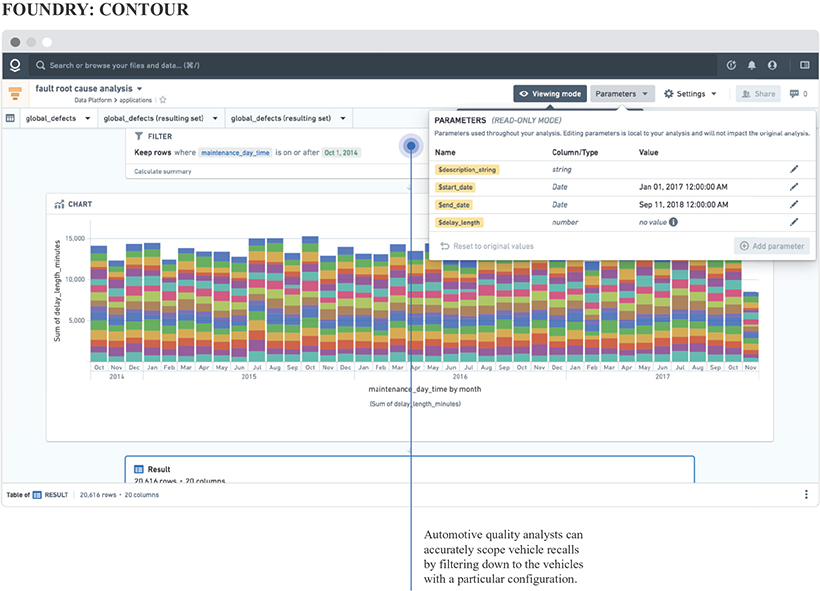Edit the $delay_length parameter with pencil icon
This screenshot has width=820, height=591.
(794, 222)
